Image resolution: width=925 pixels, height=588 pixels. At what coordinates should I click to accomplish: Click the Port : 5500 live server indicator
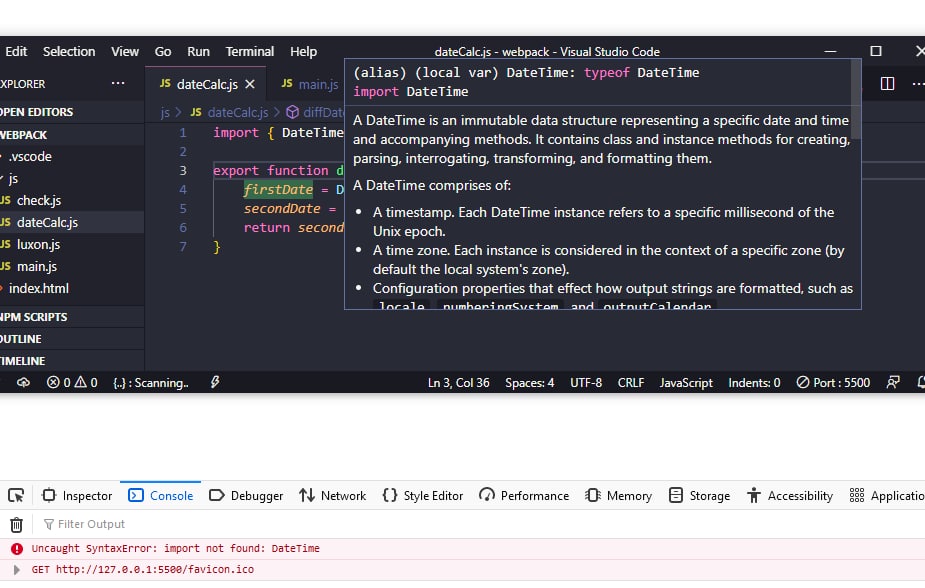[833, 383]
